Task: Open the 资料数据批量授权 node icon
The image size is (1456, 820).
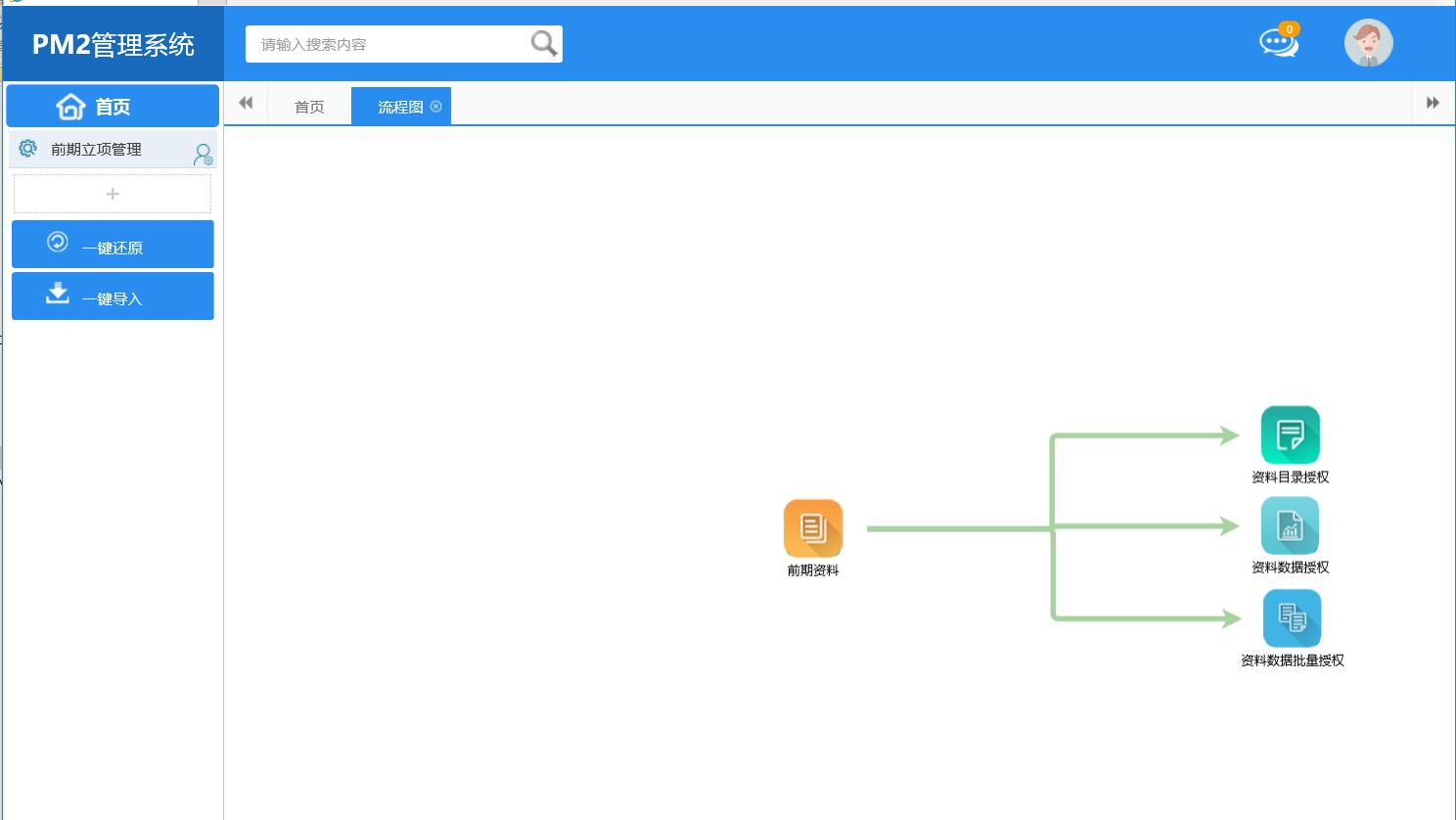Action: tap(1292, 618)
